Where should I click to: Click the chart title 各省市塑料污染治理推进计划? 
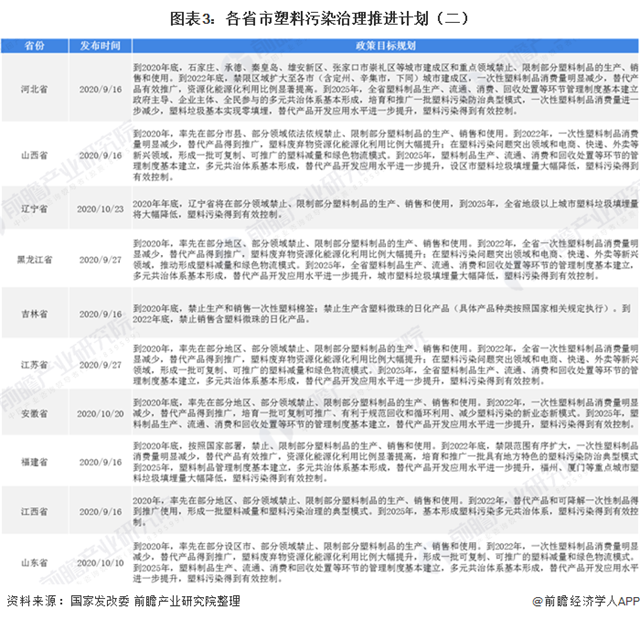click(319, 16)
